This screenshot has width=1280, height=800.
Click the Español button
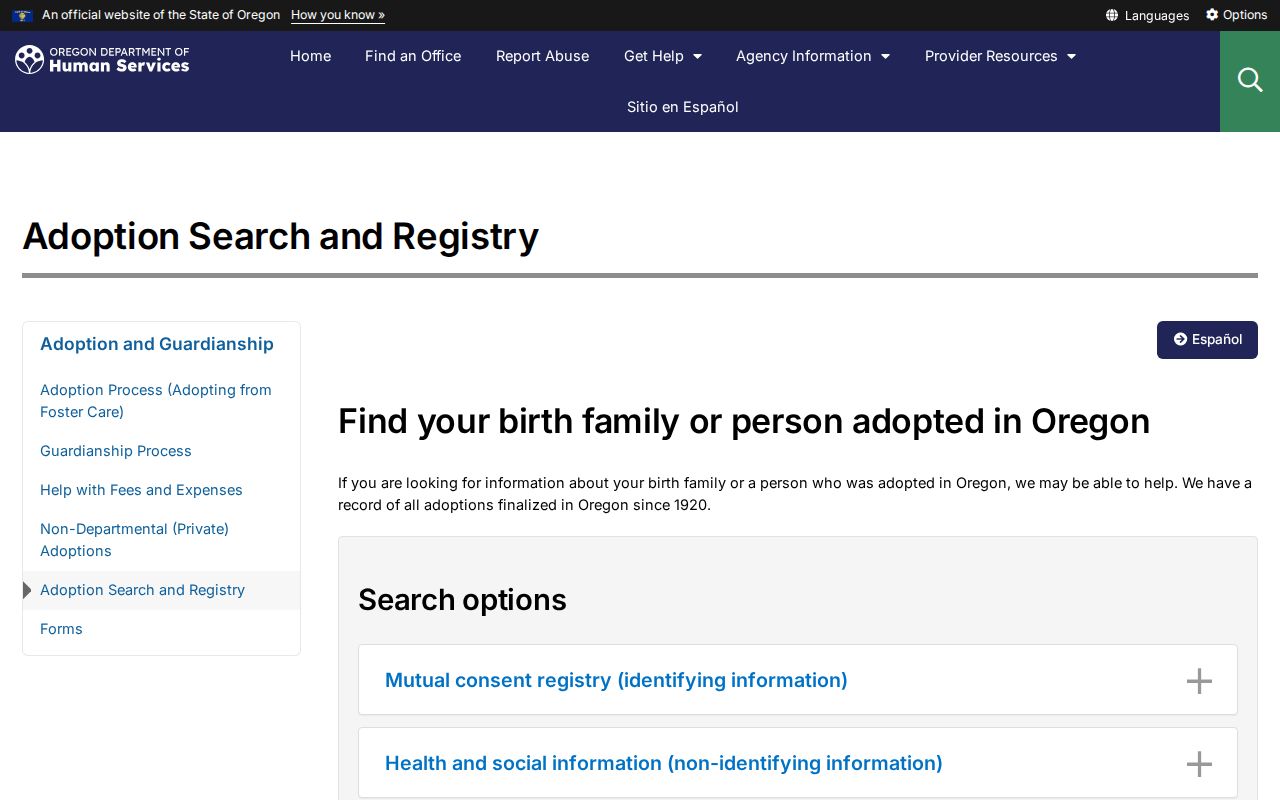point(1207,340)
